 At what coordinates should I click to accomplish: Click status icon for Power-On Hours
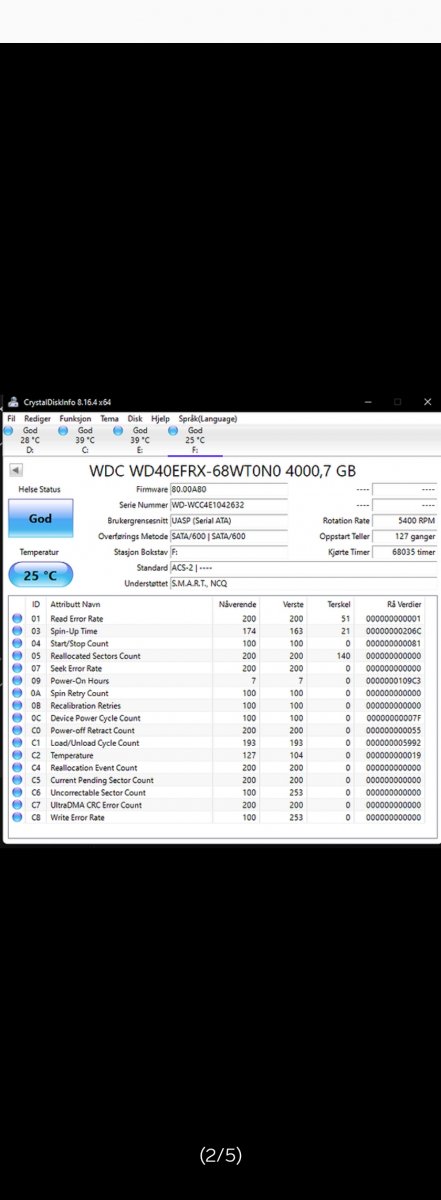17,681
